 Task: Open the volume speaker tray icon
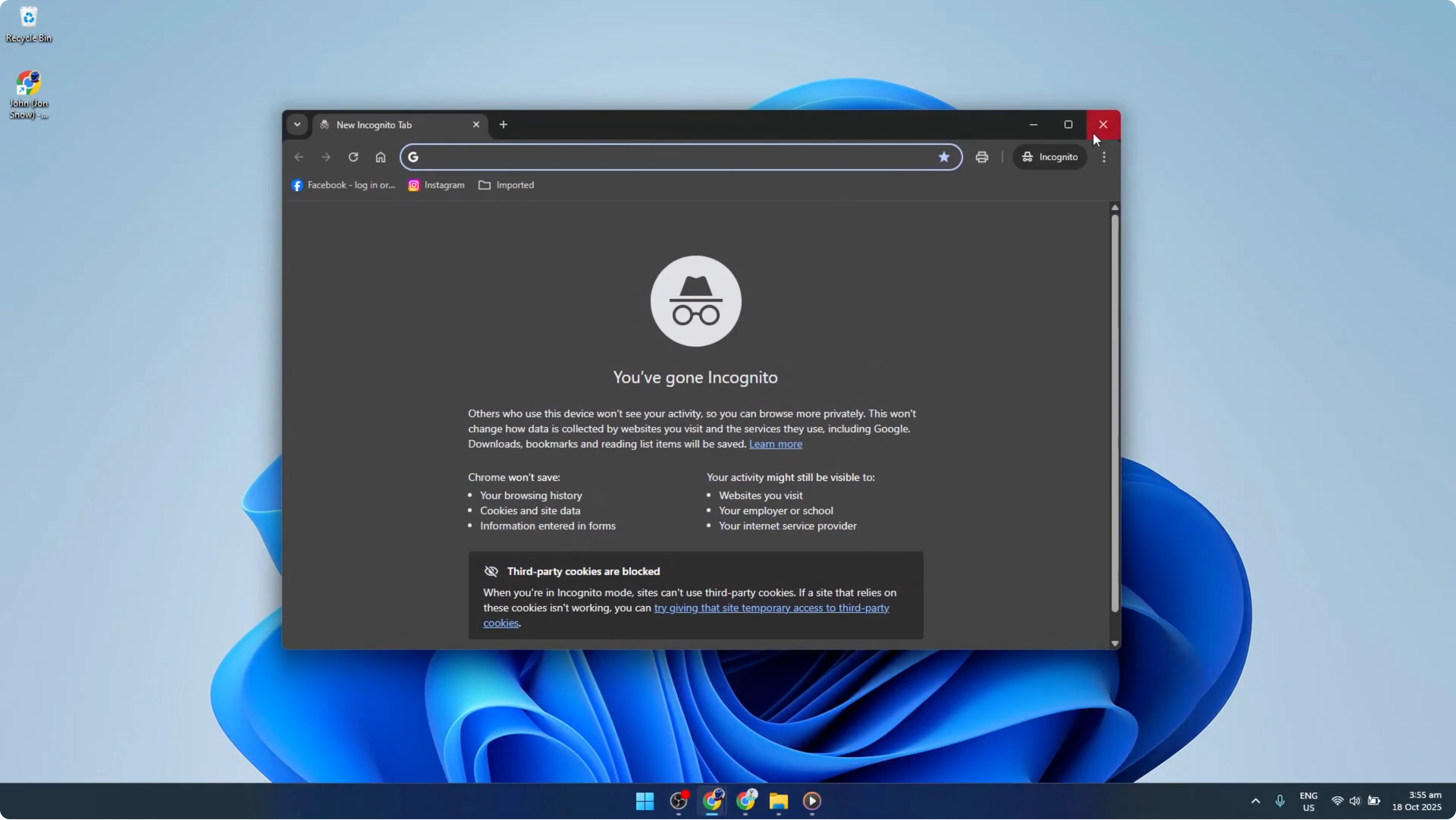[x=1355, y=802]
